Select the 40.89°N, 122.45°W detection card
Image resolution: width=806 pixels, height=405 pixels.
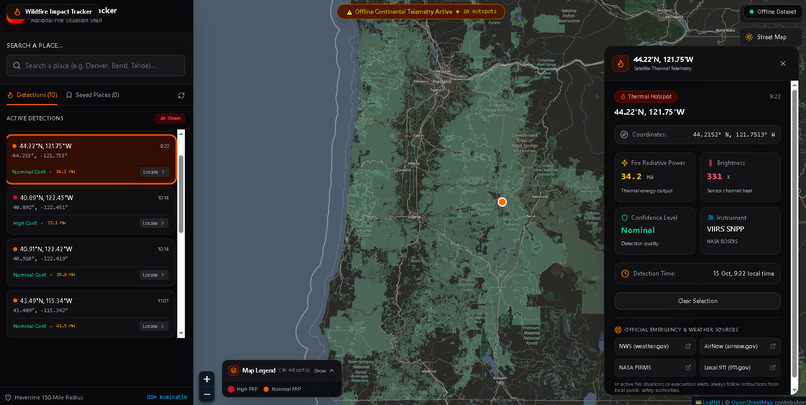pyautogui.click(x=91, y=210)
